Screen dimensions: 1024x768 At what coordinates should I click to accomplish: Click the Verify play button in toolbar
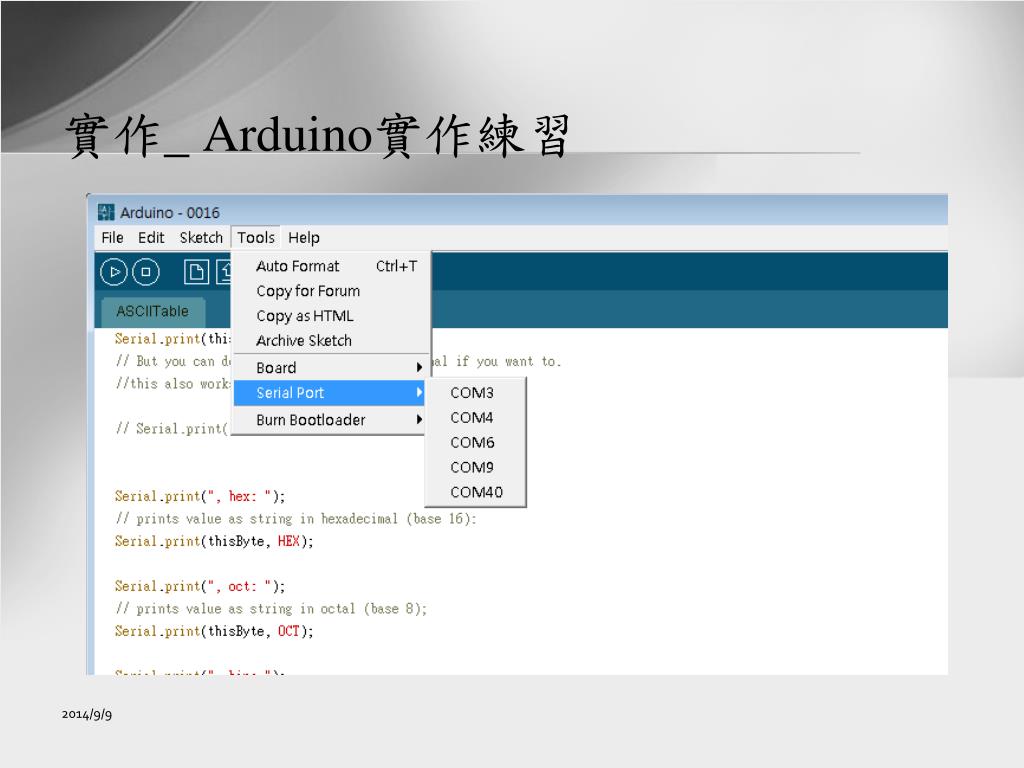click(114, 272)
